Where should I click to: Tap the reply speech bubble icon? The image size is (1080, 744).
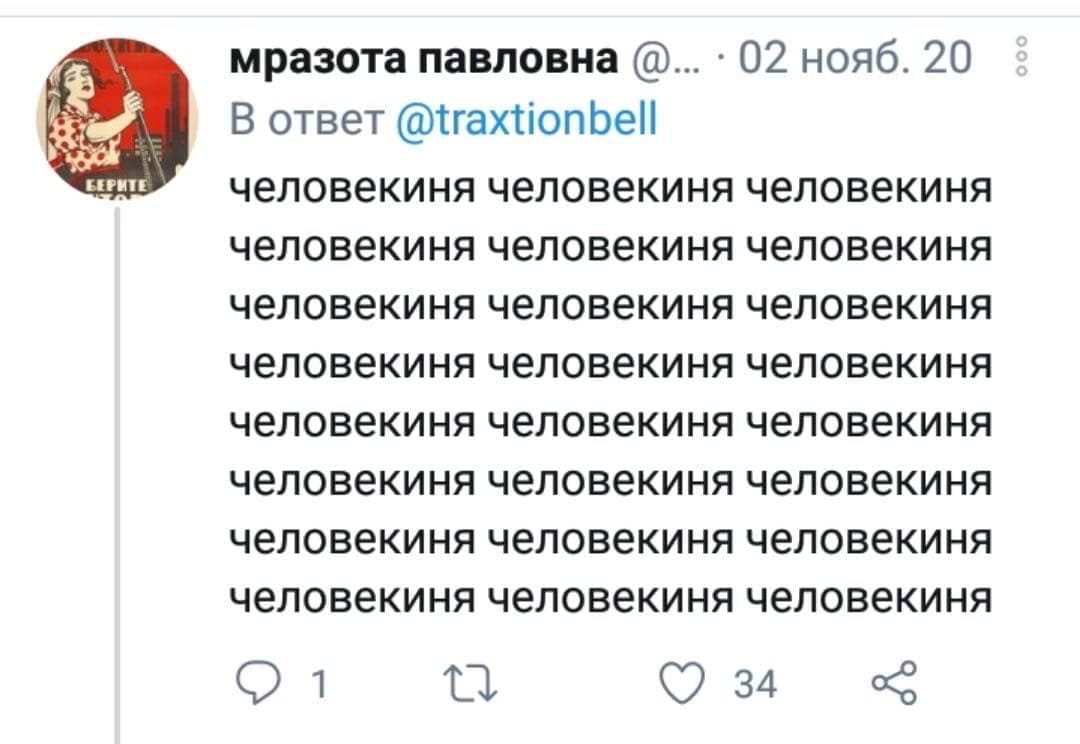(258, 683)
